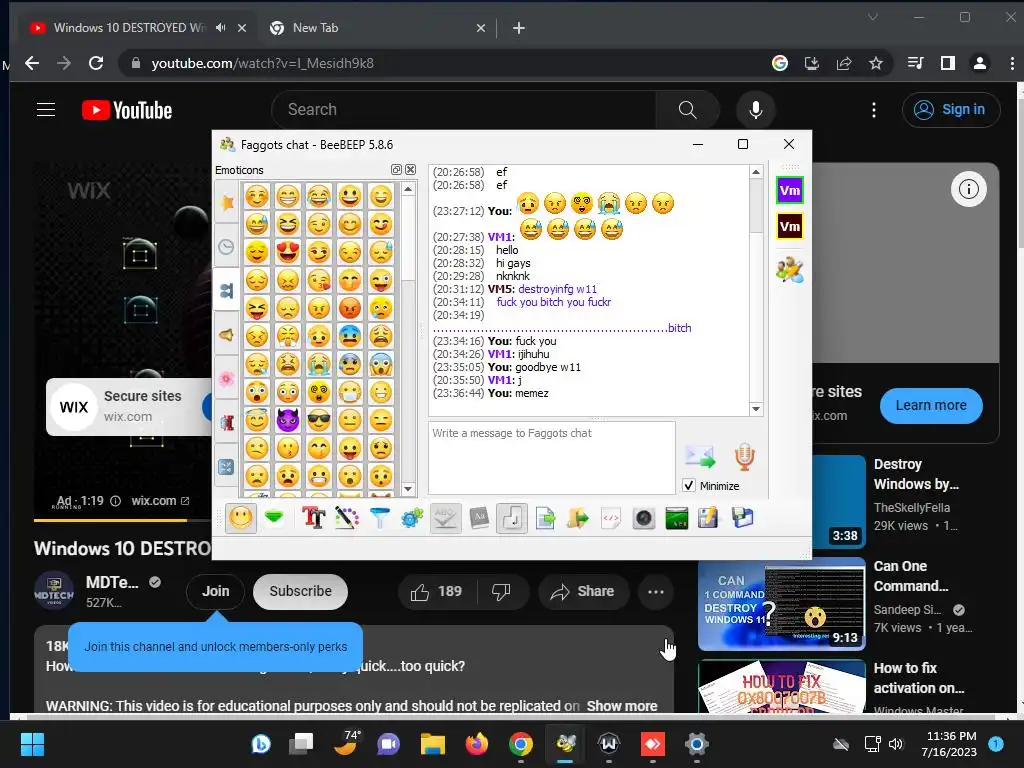Insert the red angry face emoji

click(350, 308)
